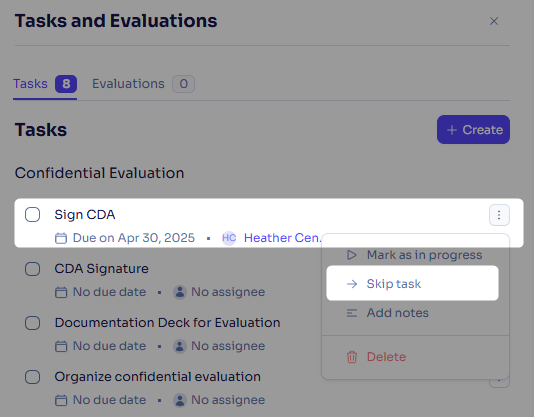Click the notes lines icon beside Add notes

coord(352,313)
